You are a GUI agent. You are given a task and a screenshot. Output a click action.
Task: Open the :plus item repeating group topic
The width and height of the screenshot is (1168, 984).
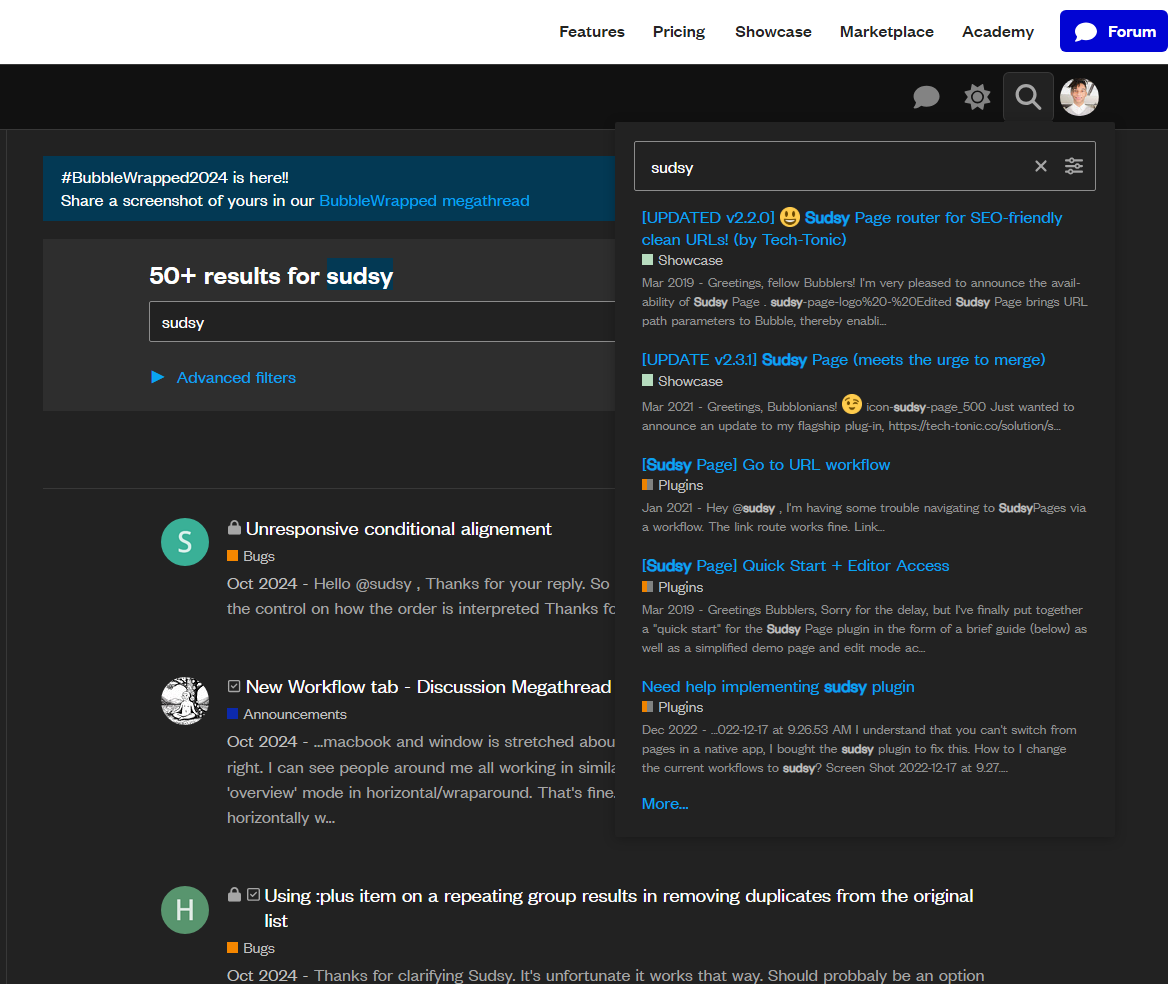(x=618, y=908)
